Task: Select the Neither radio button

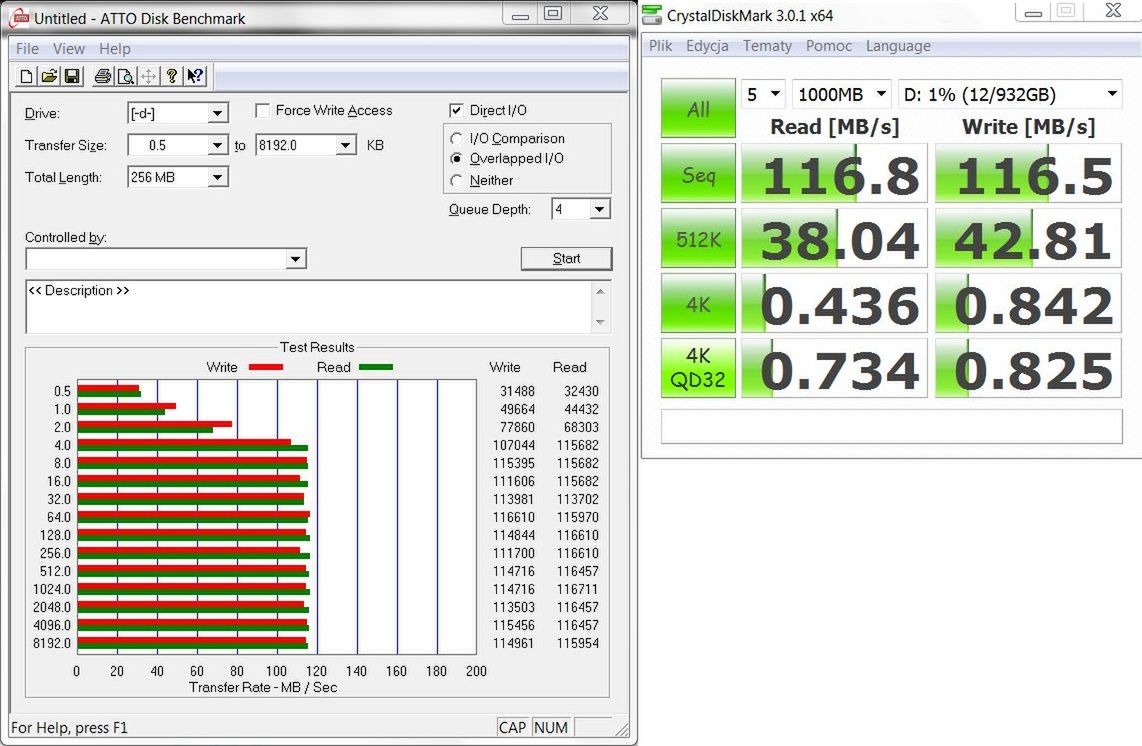Action: tap(457, 180)
